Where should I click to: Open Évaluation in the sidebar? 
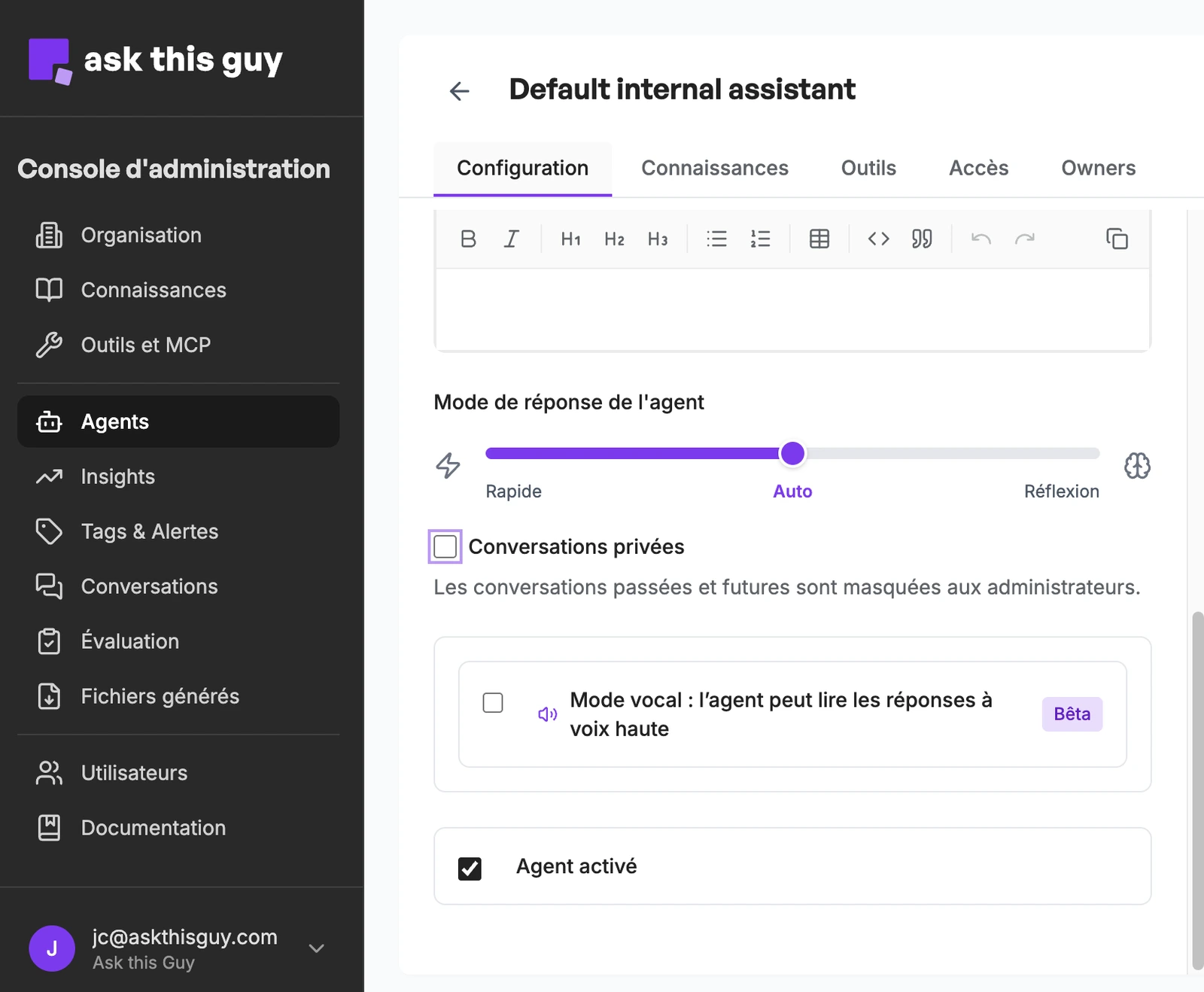(178, 641)
